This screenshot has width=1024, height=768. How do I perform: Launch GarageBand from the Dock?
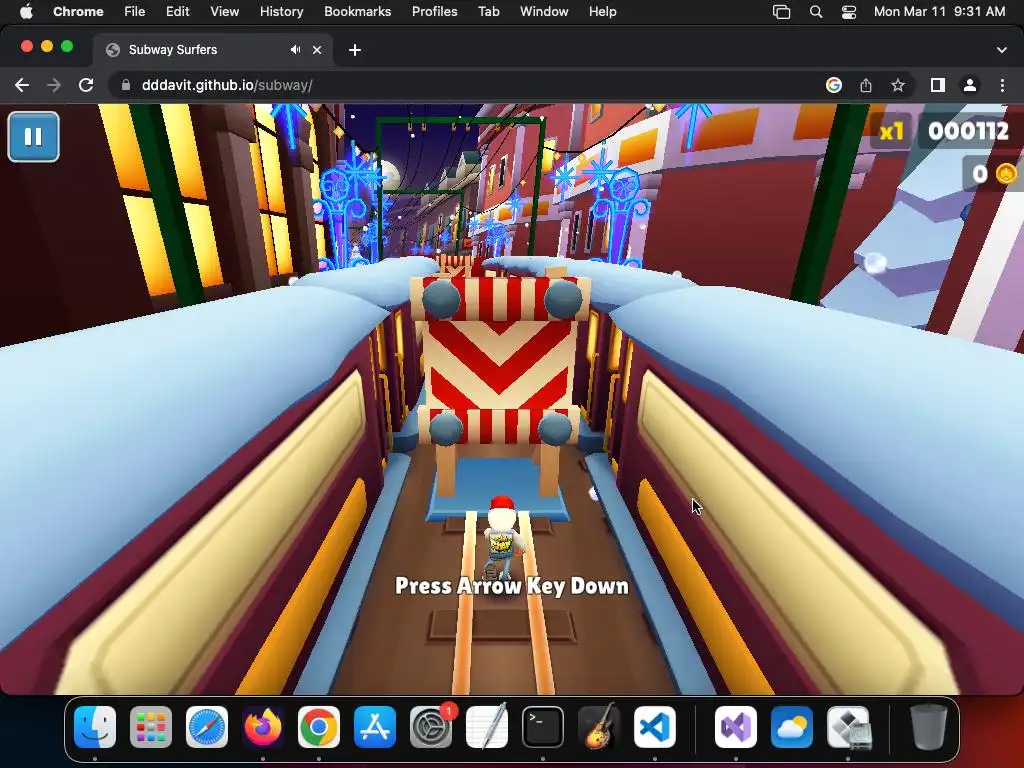pos(598,727)
